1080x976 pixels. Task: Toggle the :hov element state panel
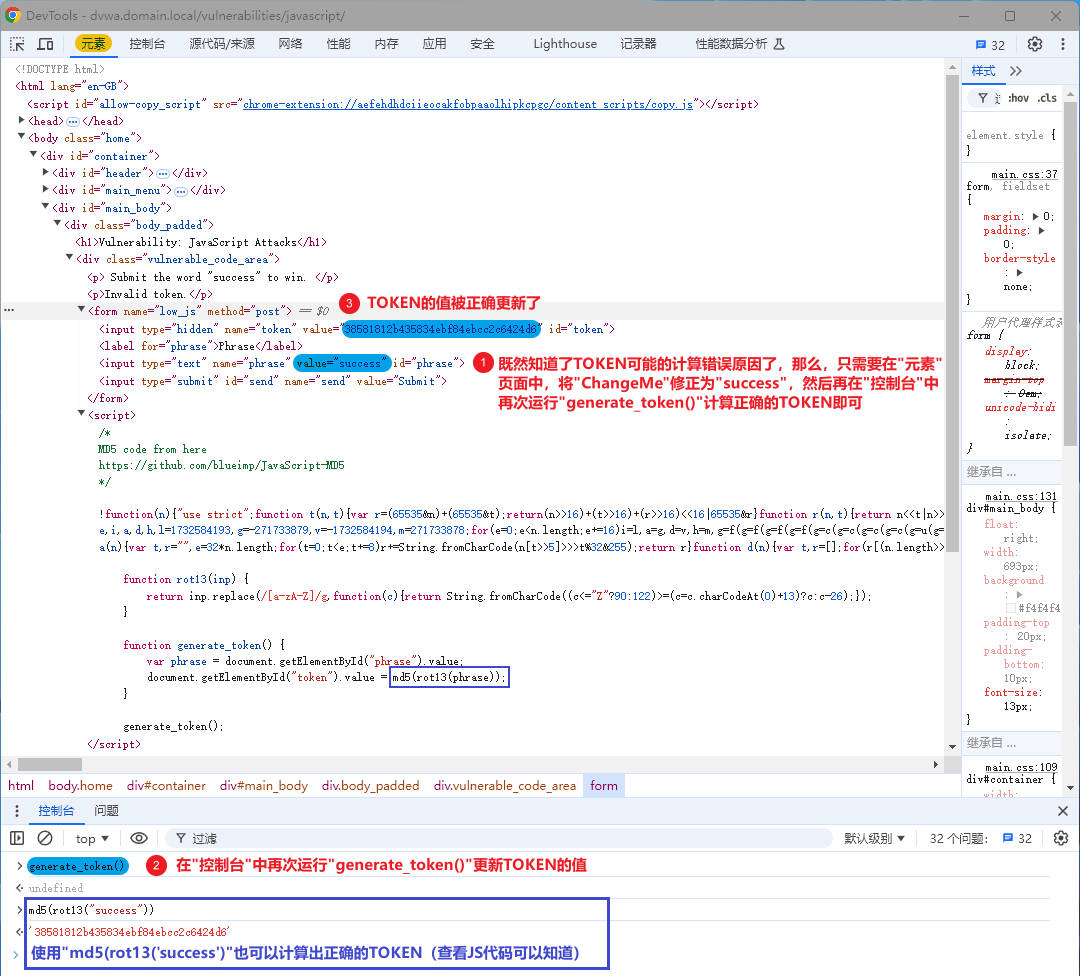click(1018, 98)
